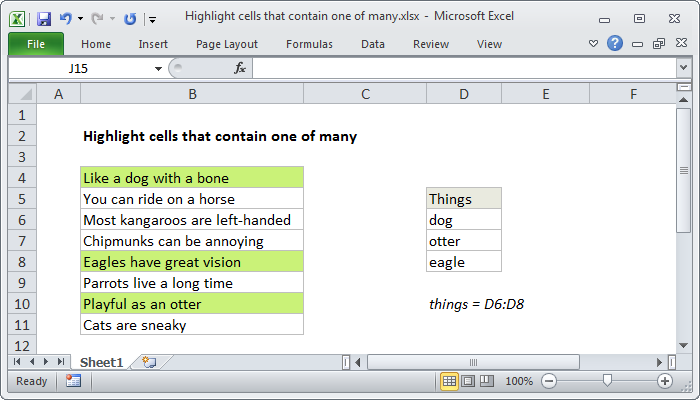This screenshot has width=700, height=400.
Task: Click cell 'Like a dog with a bone'
Action: point(192,178)
